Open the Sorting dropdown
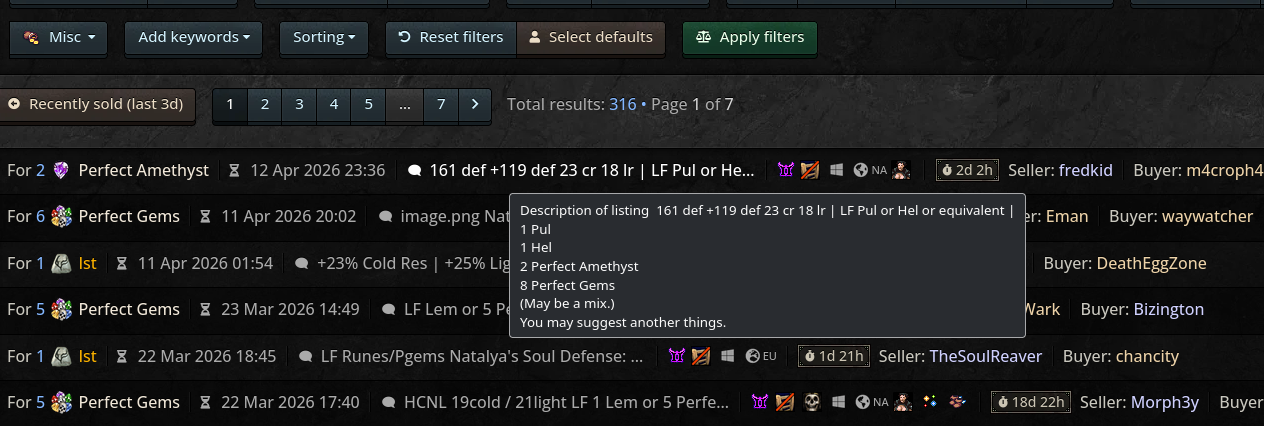1264x426 pixels. tap(324, 37)
